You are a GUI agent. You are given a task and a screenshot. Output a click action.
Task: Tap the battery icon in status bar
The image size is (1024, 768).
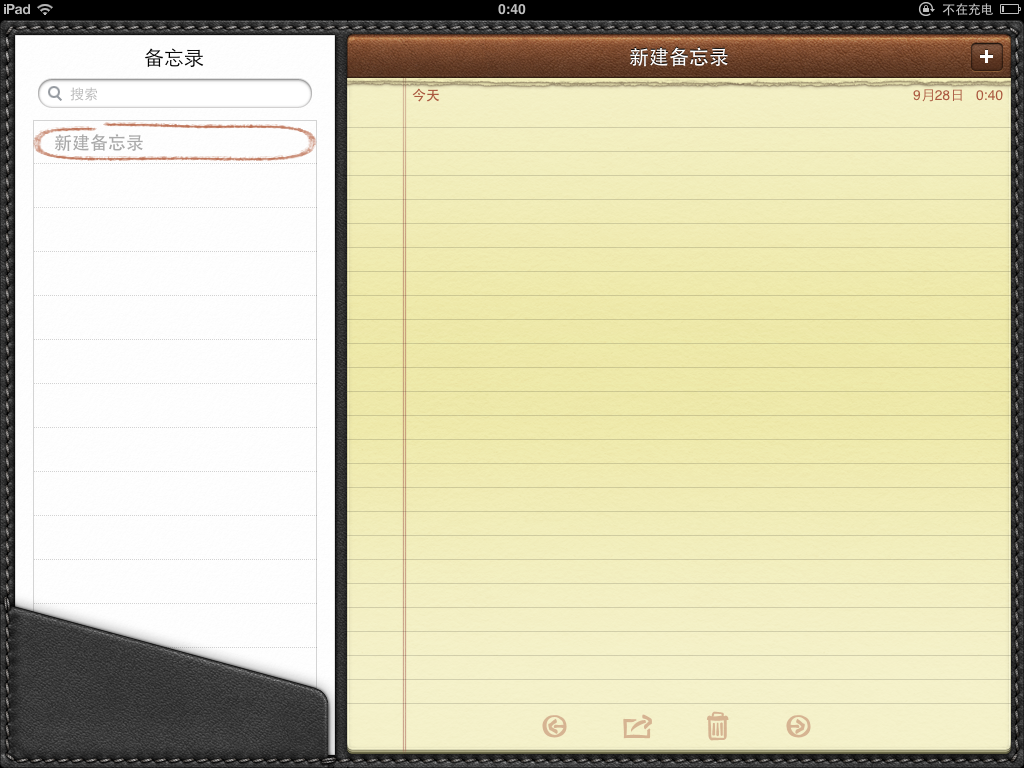(1009, 9)
